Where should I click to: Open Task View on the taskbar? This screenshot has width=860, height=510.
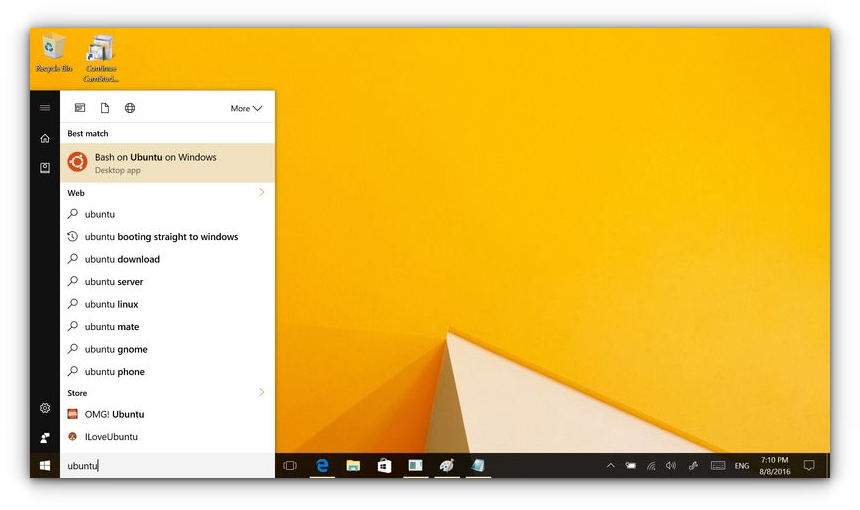point(290,466)
